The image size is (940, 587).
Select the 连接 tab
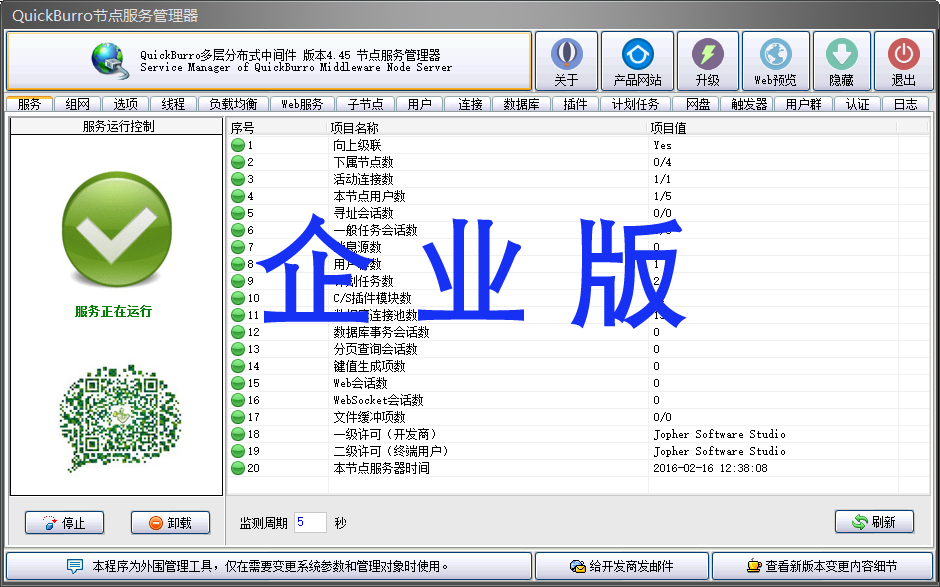point(470,104)
